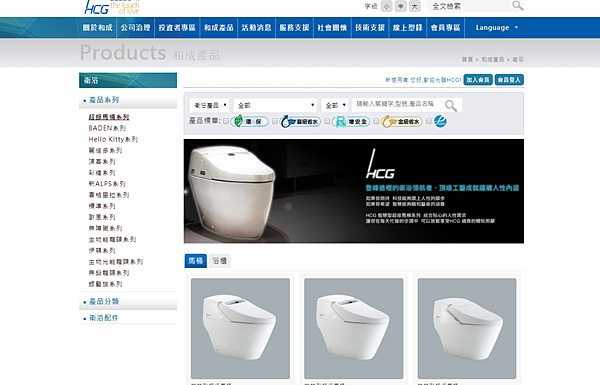600x385 pixels.
Task: Open the 超級馬桶系列 sidebar link
Action: click(109, 117)
